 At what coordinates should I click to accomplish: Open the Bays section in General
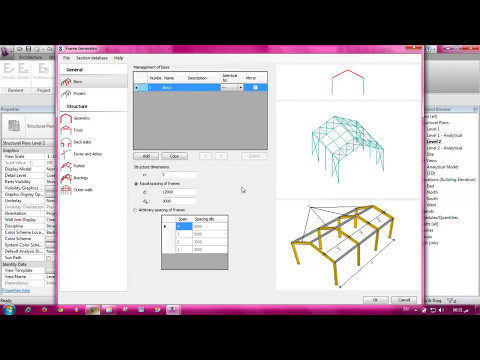(x=93, y=81)
